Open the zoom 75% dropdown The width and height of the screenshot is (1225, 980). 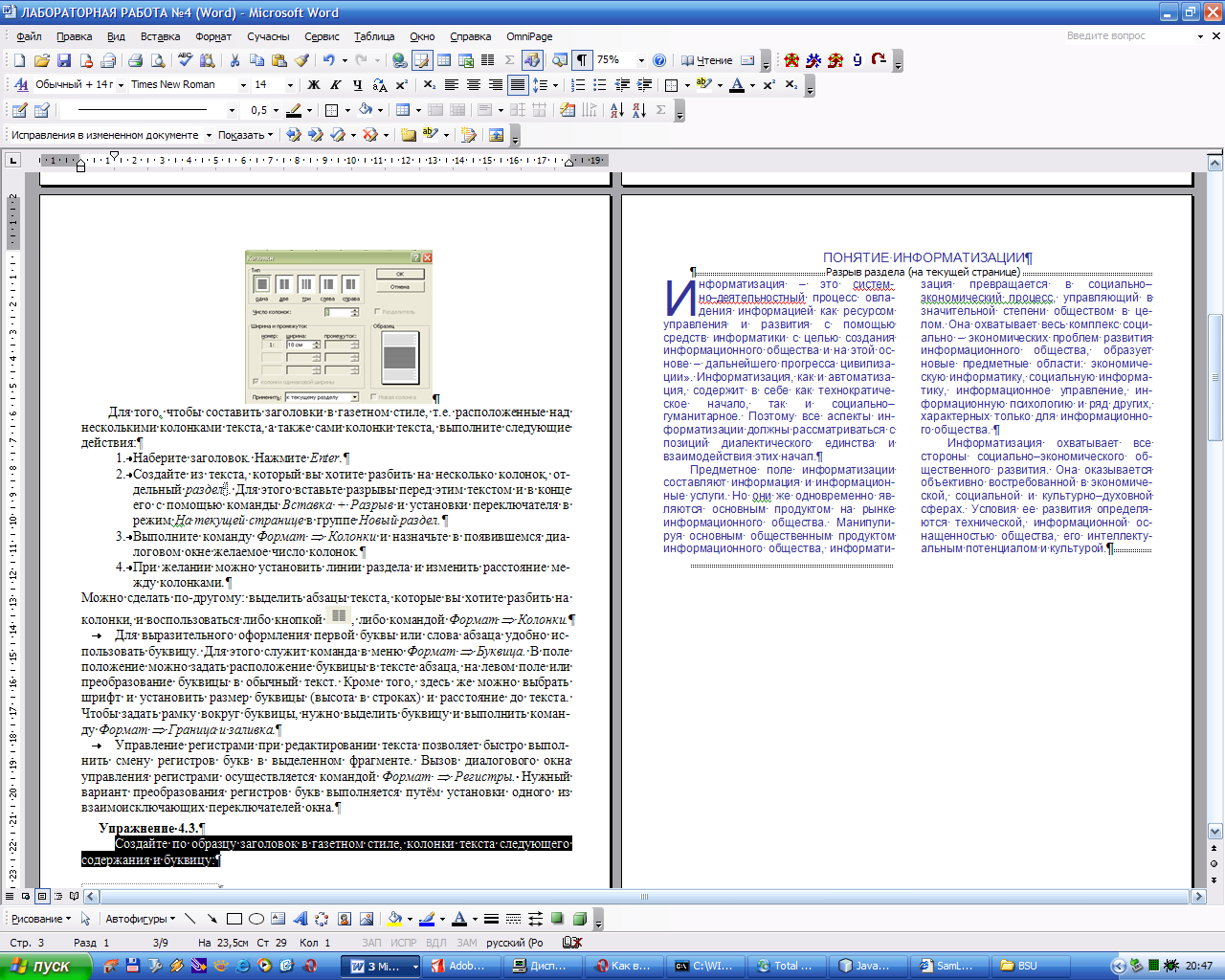click(x=640, y=60)
